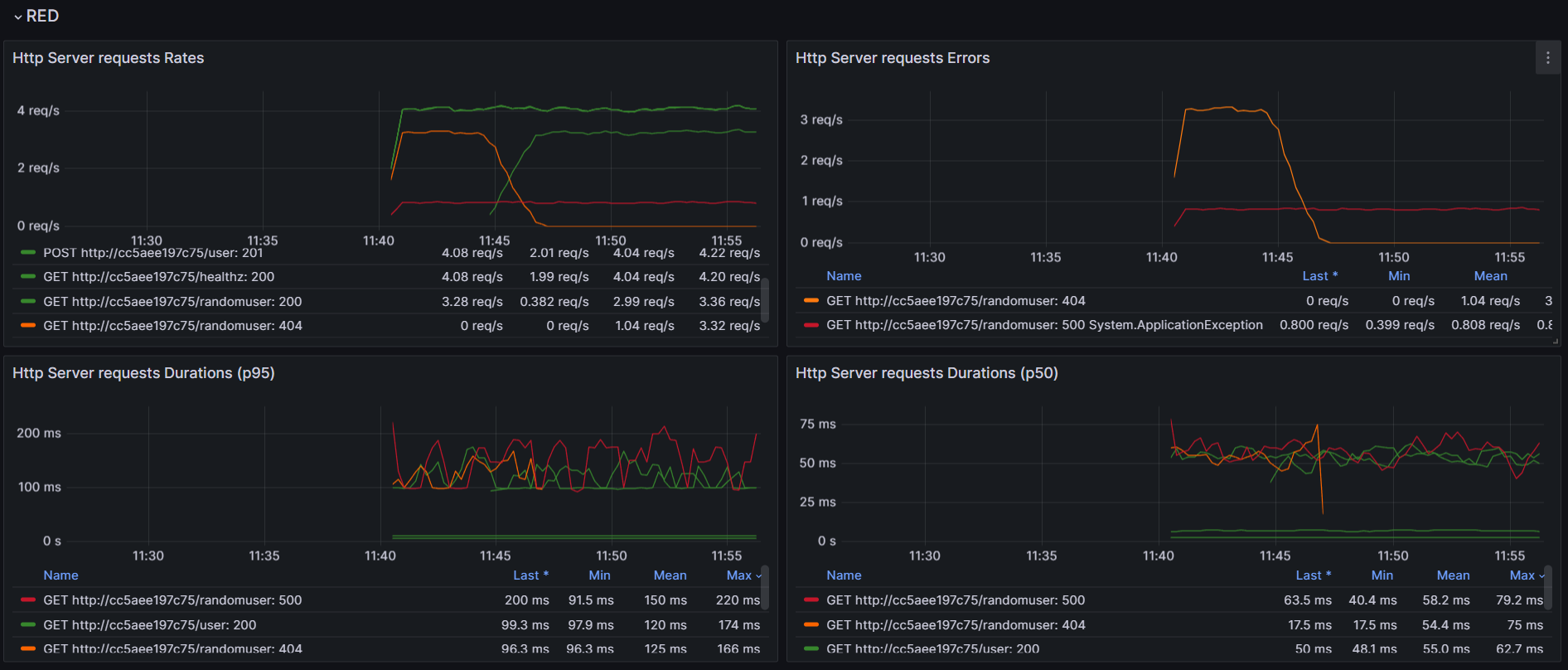The image size is (1568, 670).
Task: Open Http Server requests Durations (p50) title
Action: (x=927, y=373)
